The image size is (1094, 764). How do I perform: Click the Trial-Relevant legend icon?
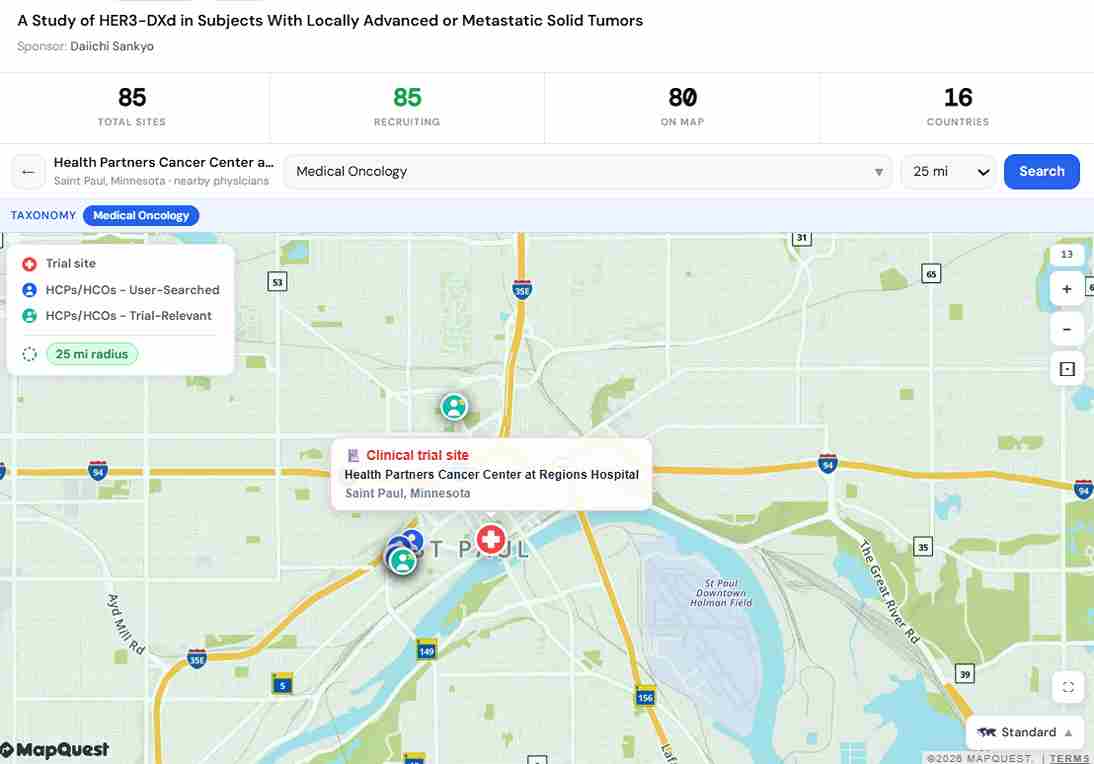(x=29, y=315)
